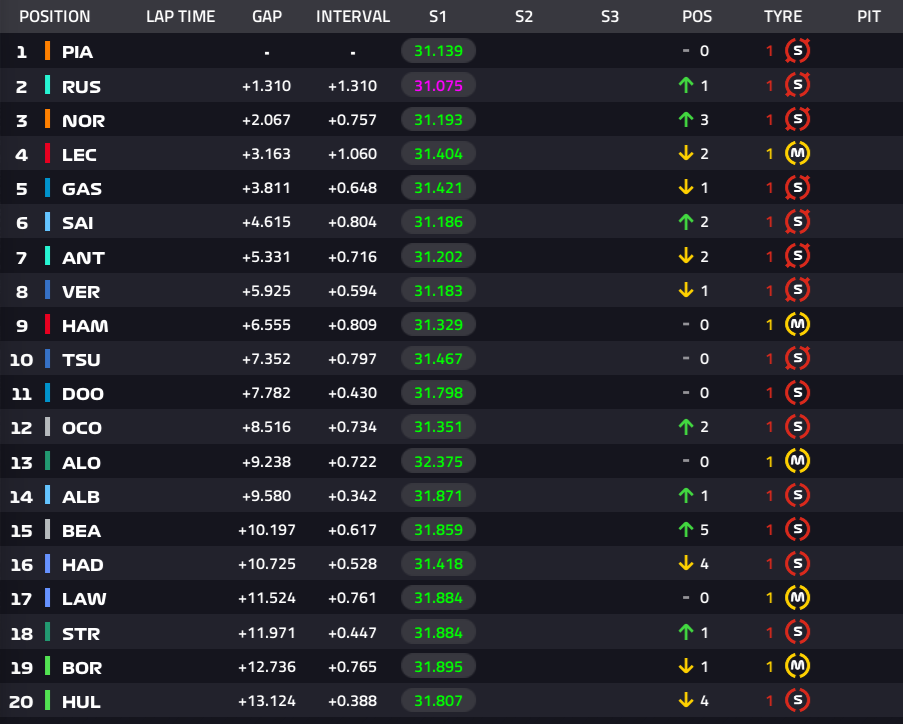Click the yellow down arrow for ANT
903x724 pixels.
686,256
